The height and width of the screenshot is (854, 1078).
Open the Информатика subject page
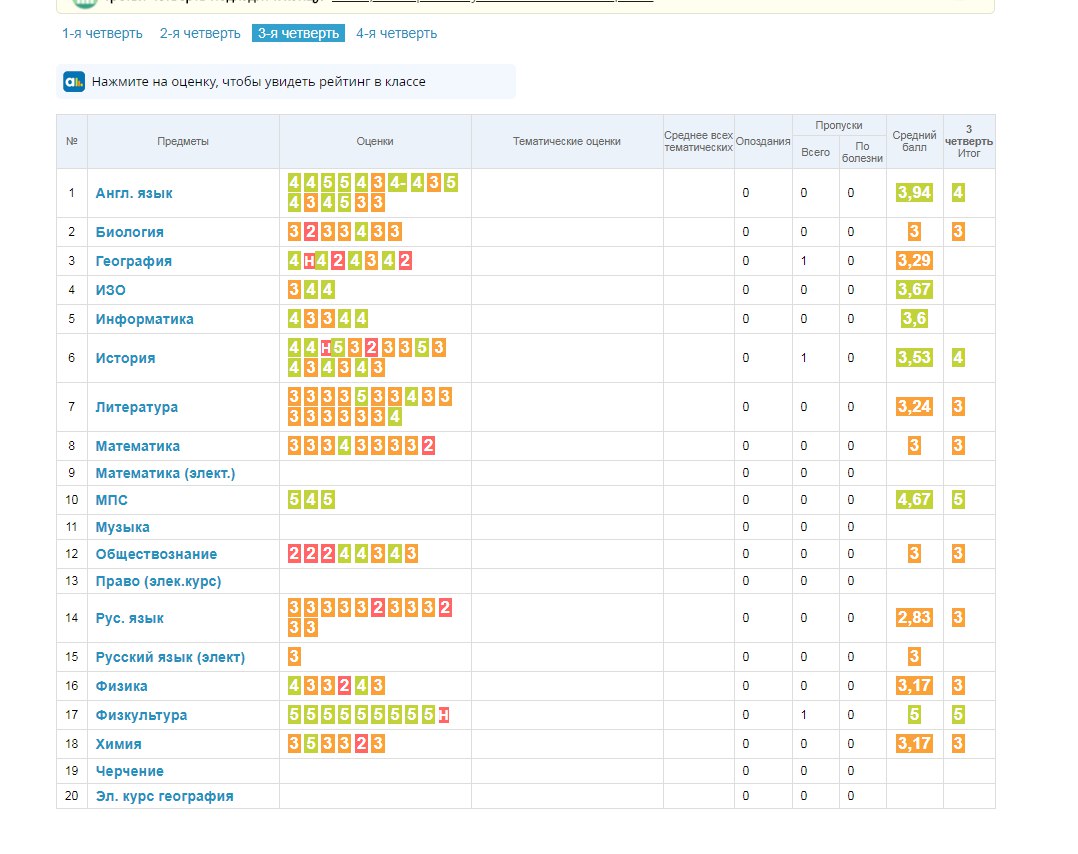(x=144, y=319)
